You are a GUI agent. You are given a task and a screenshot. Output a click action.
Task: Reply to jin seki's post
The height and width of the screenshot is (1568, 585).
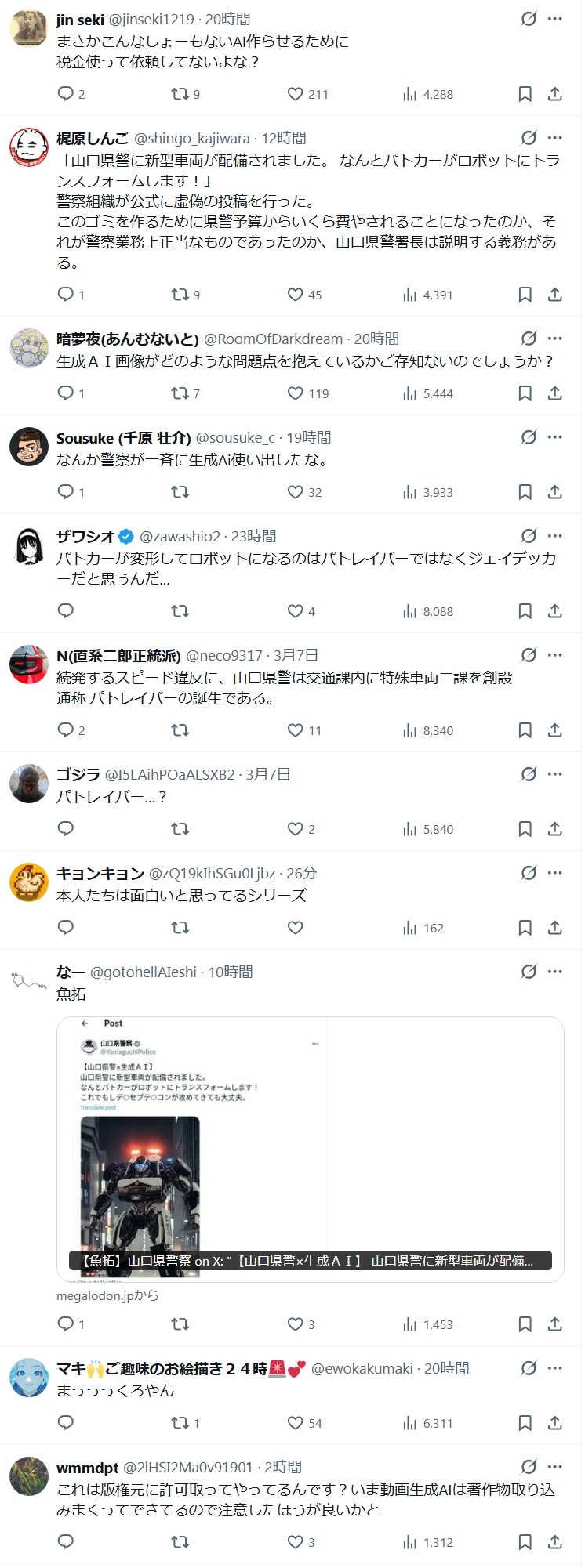click(x=66, y=94)
